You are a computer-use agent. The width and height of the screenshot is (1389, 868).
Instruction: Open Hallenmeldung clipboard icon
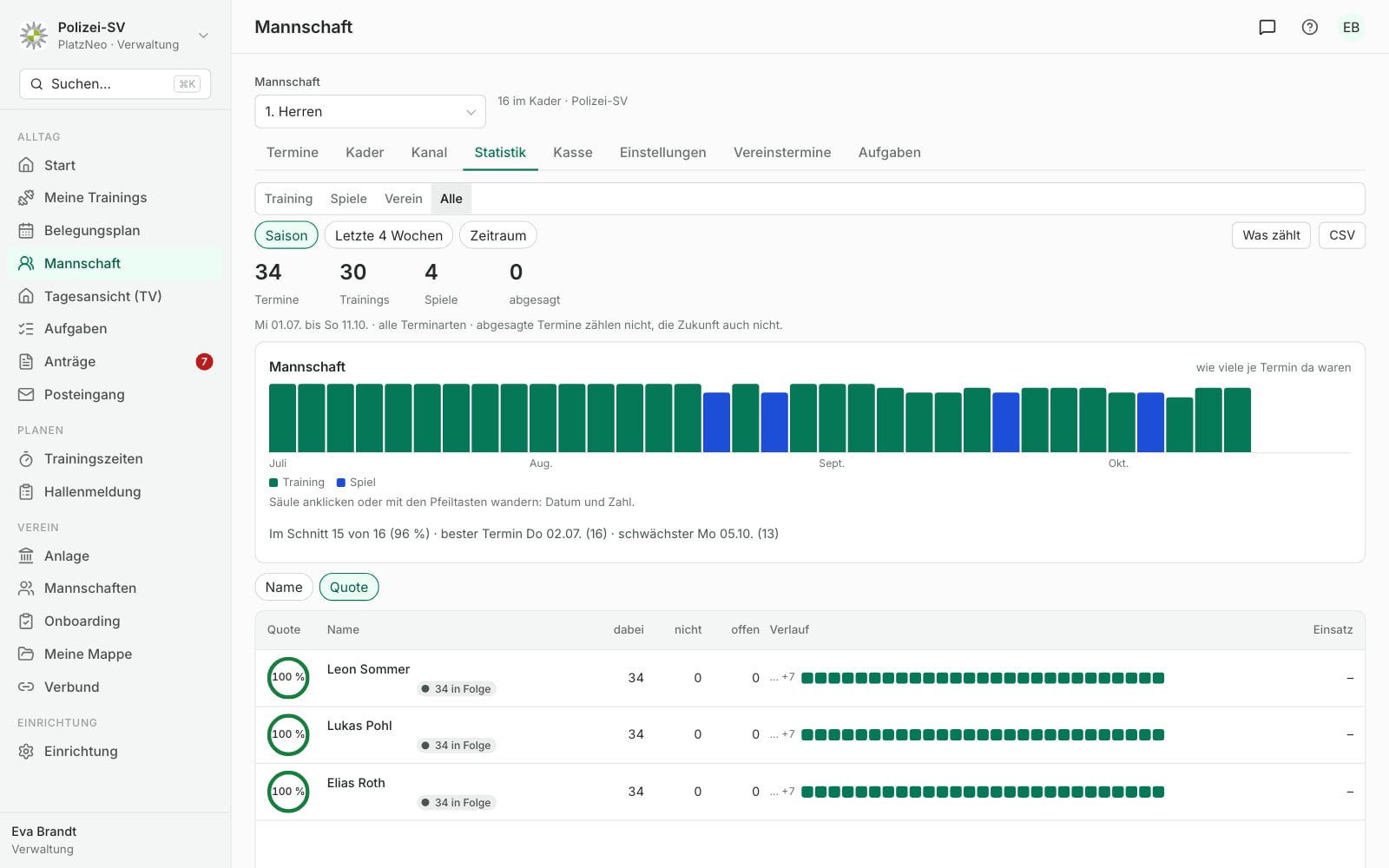pos(26,492)
